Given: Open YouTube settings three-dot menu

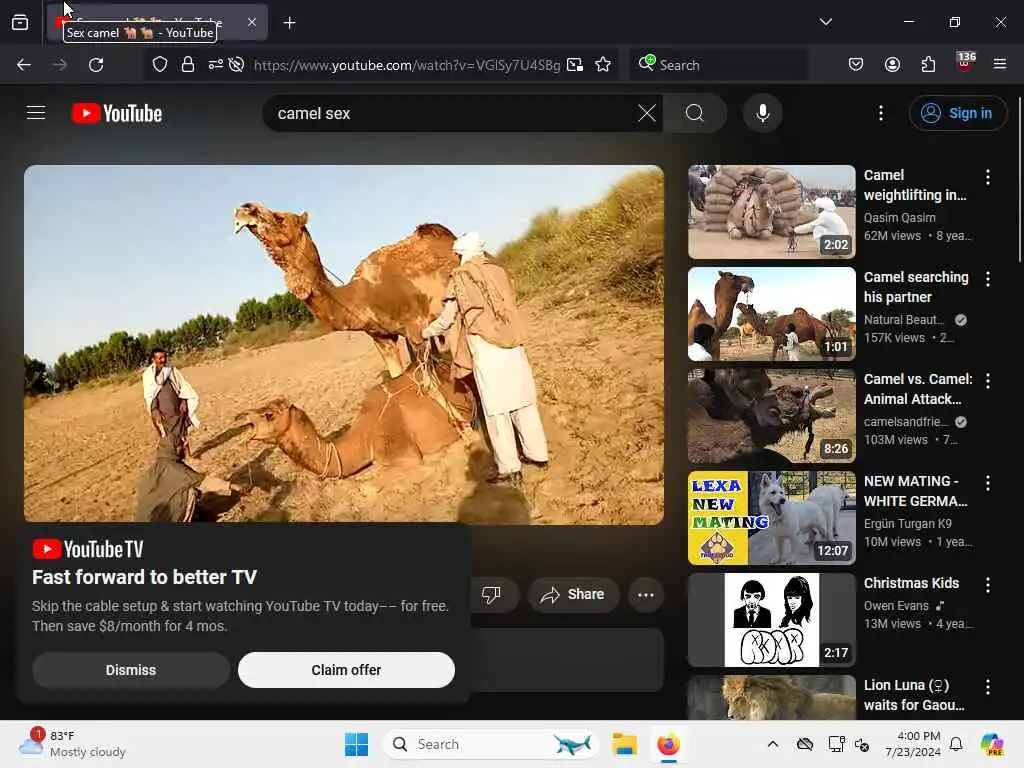Looking at the screenshot, I should click(880, 113).
